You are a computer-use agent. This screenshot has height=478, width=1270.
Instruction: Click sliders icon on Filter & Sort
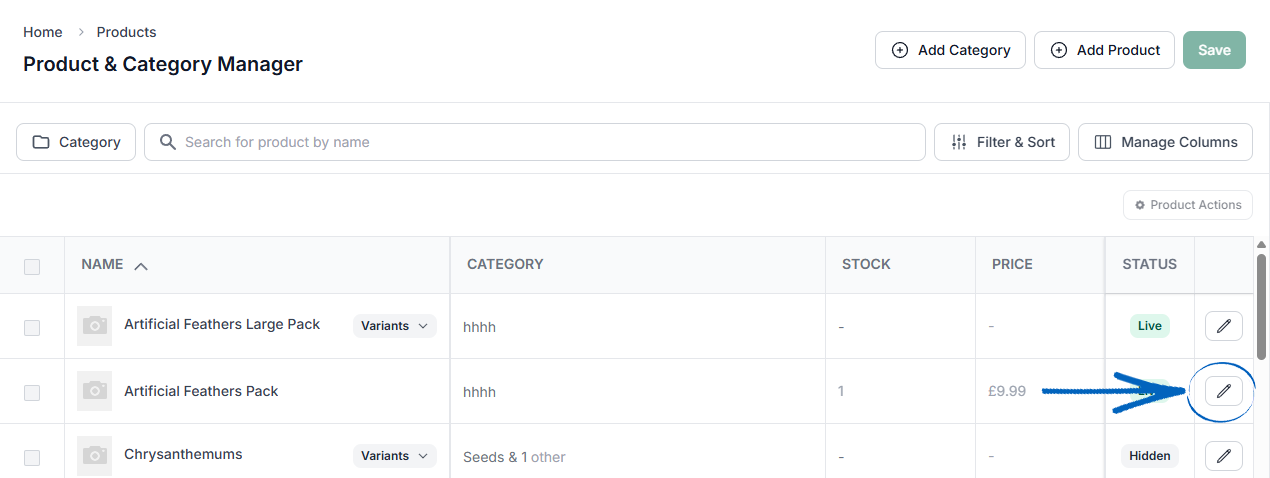[959, 142]
